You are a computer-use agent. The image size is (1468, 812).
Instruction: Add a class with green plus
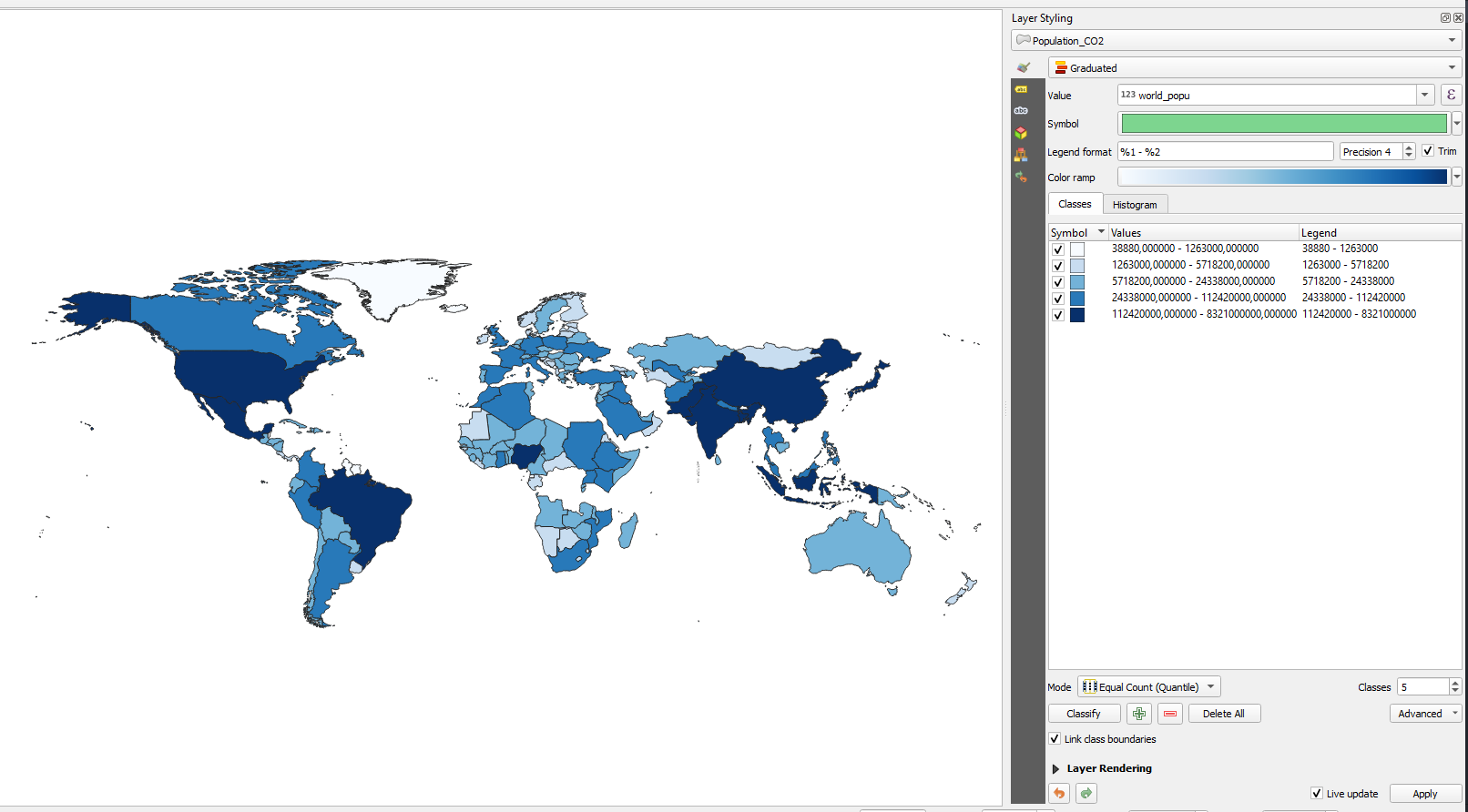(x=1138, y=714)
